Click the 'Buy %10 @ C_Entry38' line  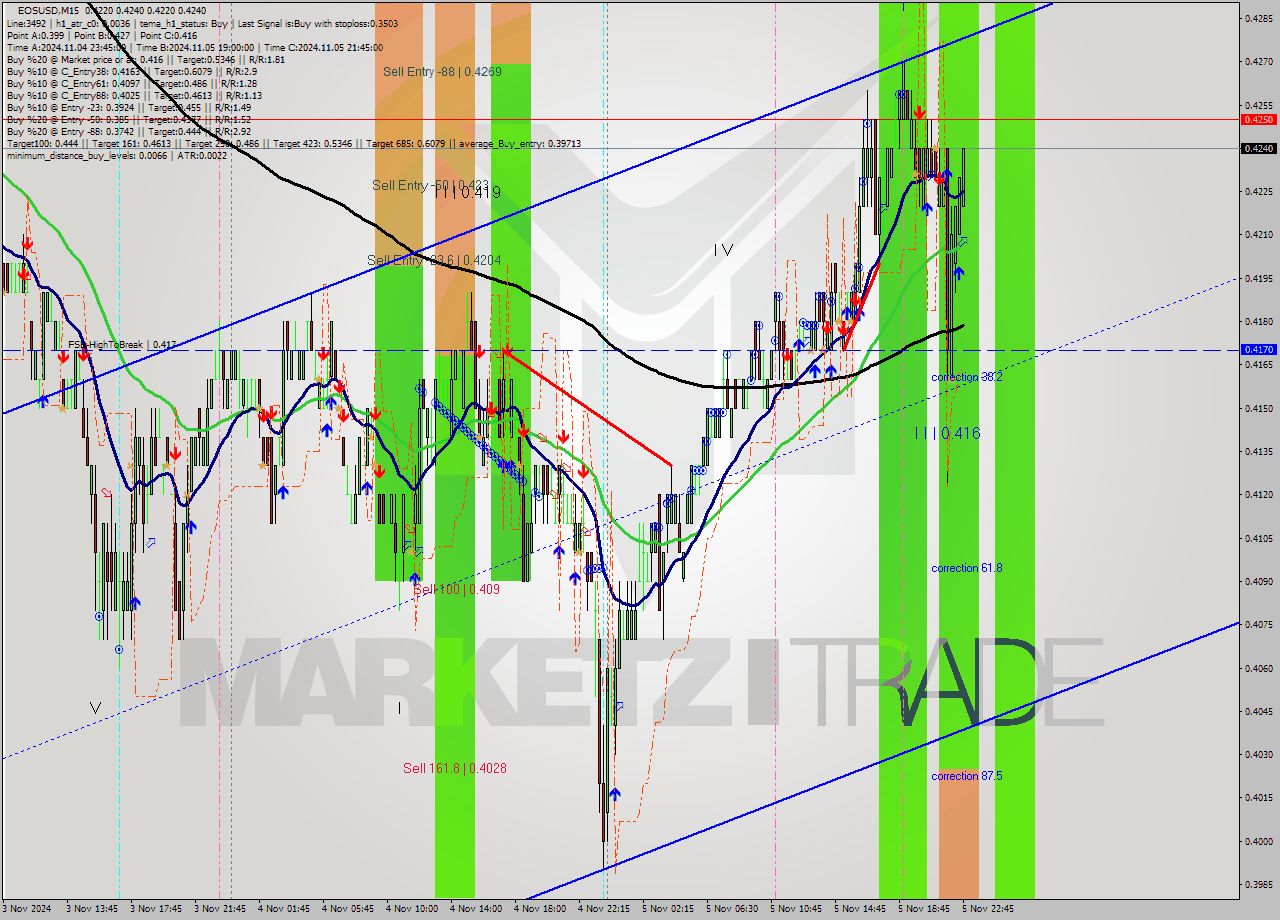point(131,72)
